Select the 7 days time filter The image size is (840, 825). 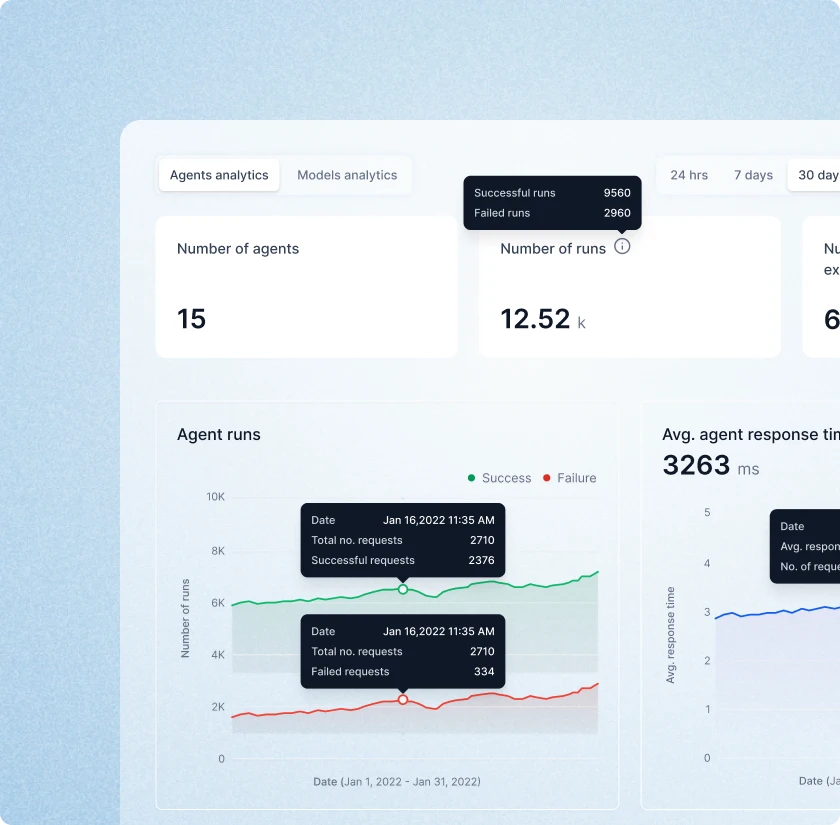pos(753,175)
